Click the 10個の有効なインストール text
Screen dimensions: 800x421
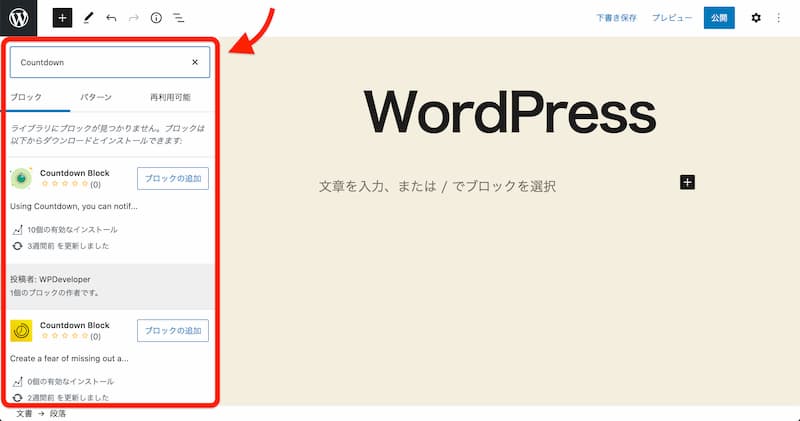tap(72, 230)
